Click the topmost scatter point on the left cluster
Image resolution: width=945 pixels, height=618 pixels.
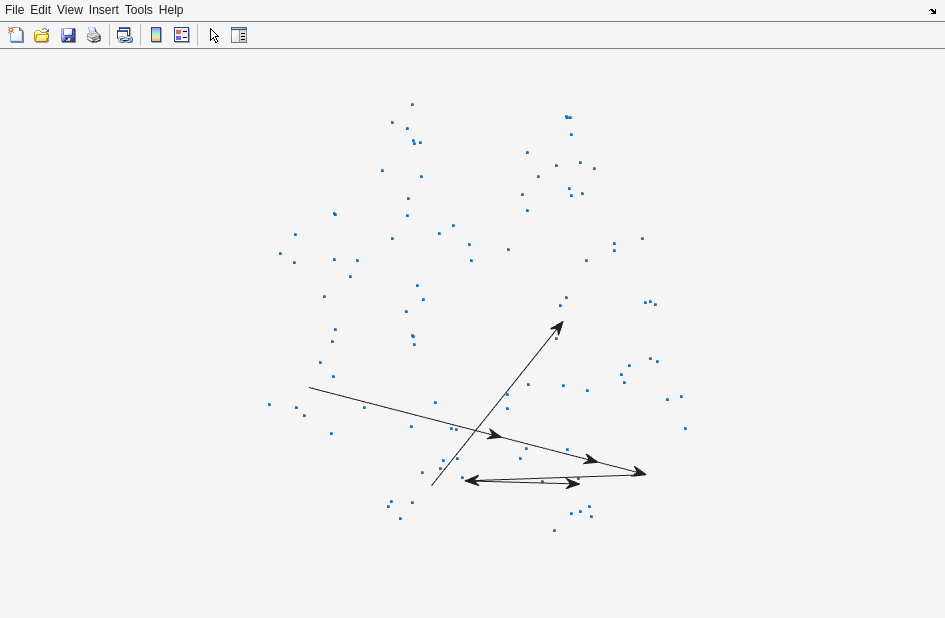(x=412, y=105)
